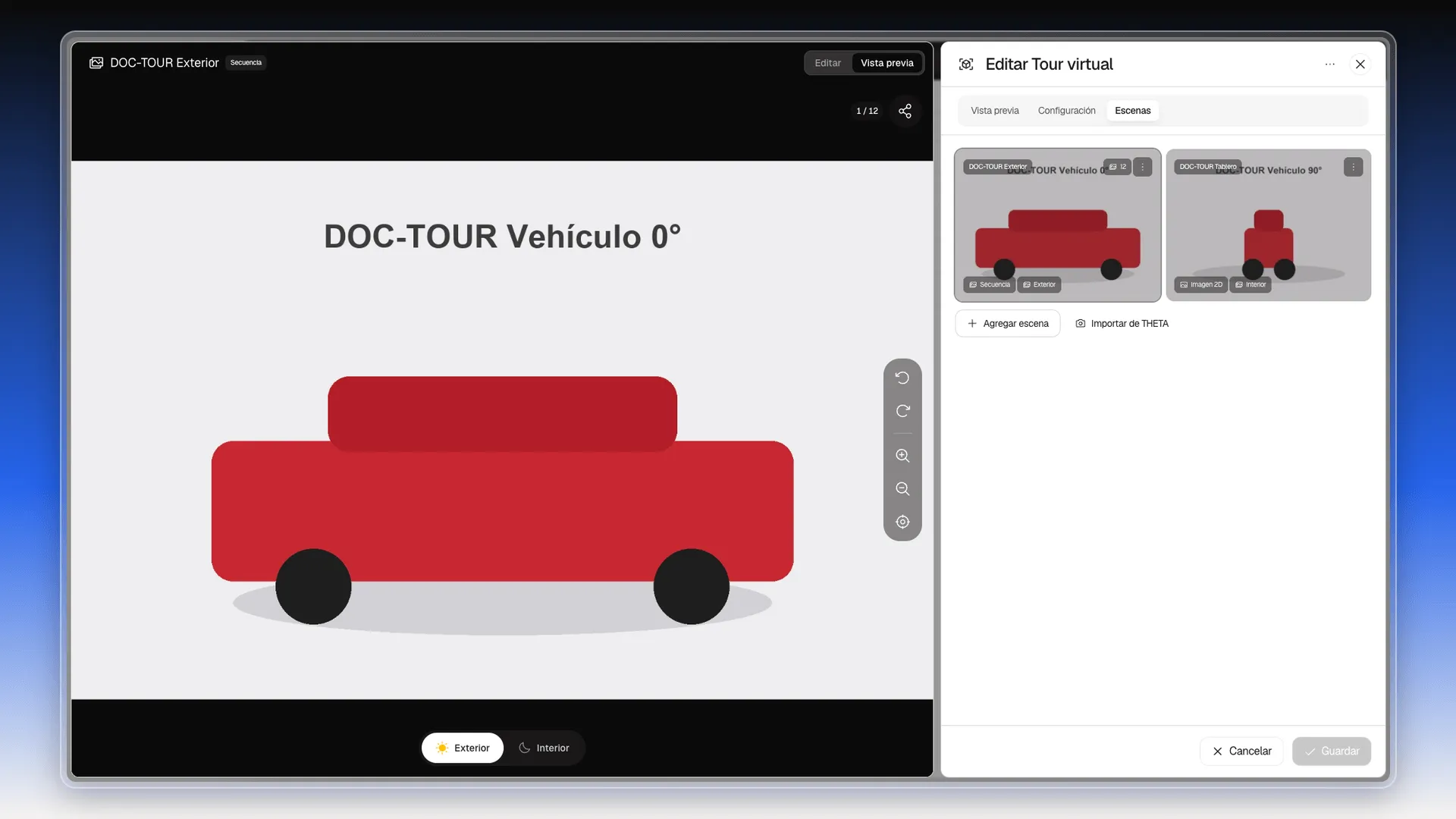
Task: Click the Interior tag on the Tablero scene card
Action: coord(1250,285)
